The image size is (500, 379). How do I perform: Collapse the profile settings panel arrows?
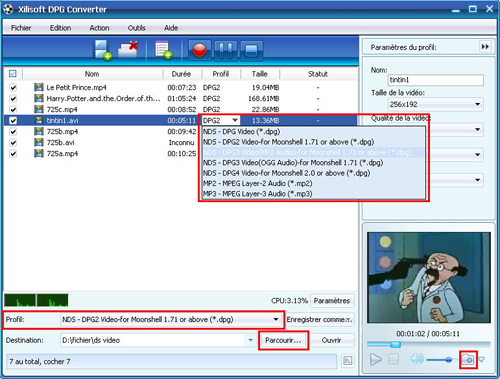tap(485, 47)
